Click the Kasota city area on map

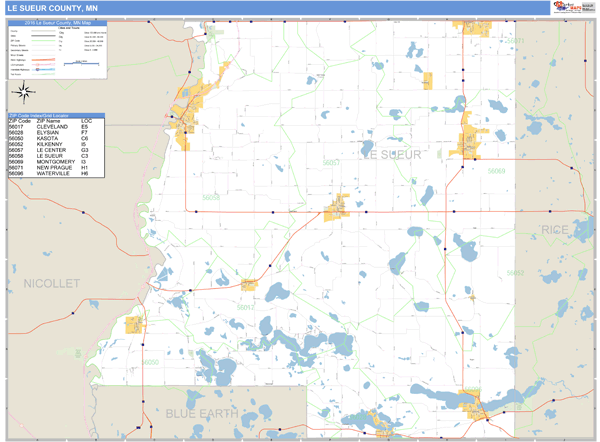click(x=132, y=325)
